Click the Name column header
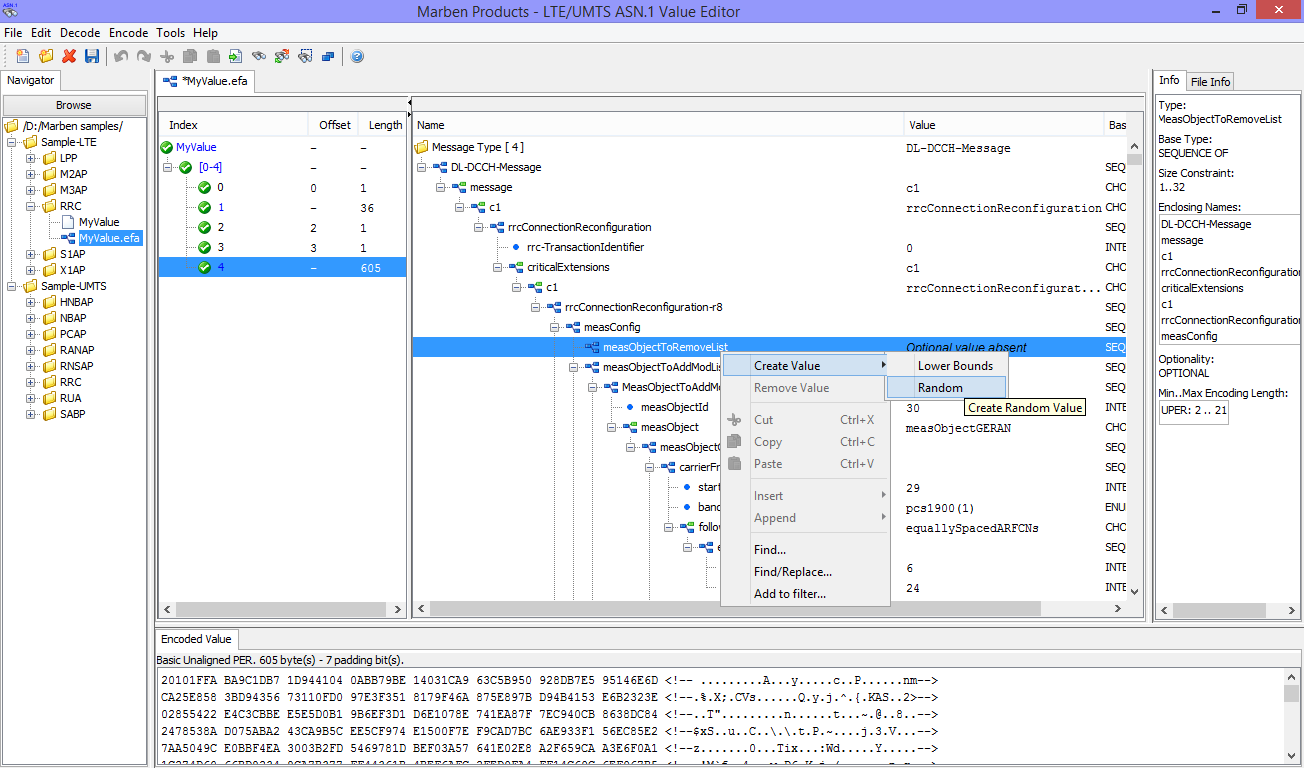1304x768 pixels. tap(658, 125)
